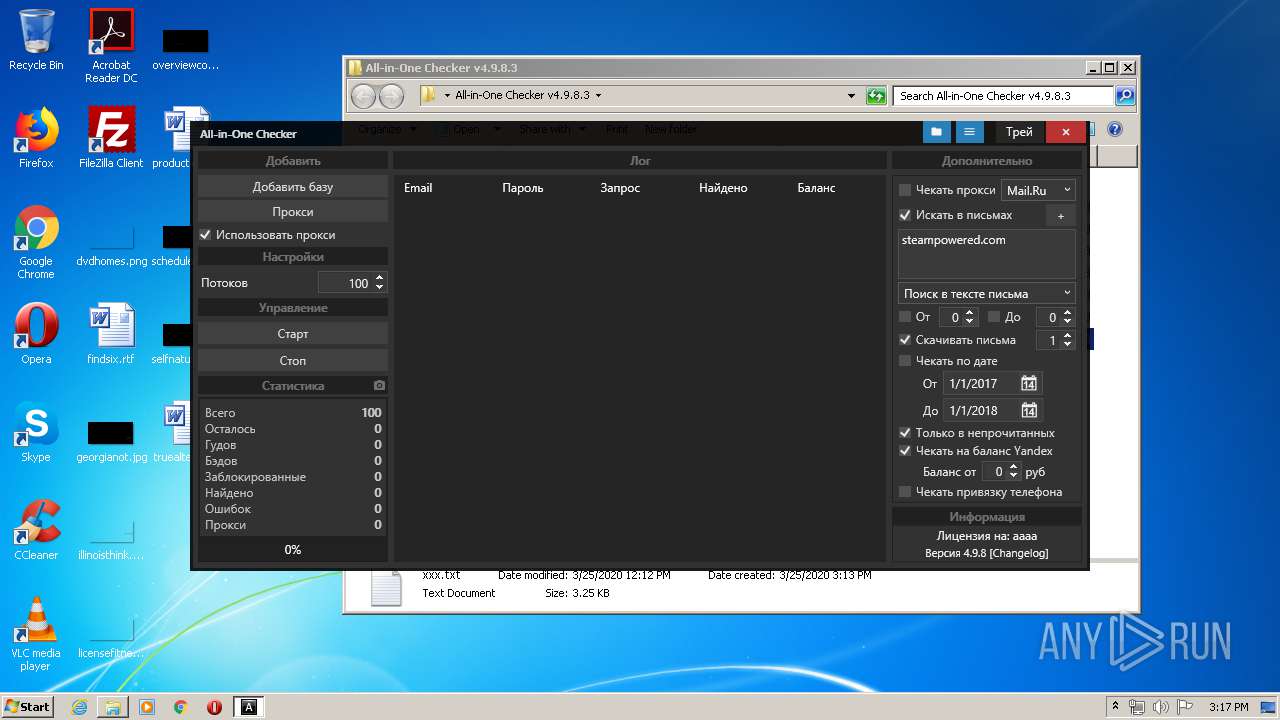Click the Explorer search box field
The width and height of the screenshot is (1280, 720).
coord(1003,96)
